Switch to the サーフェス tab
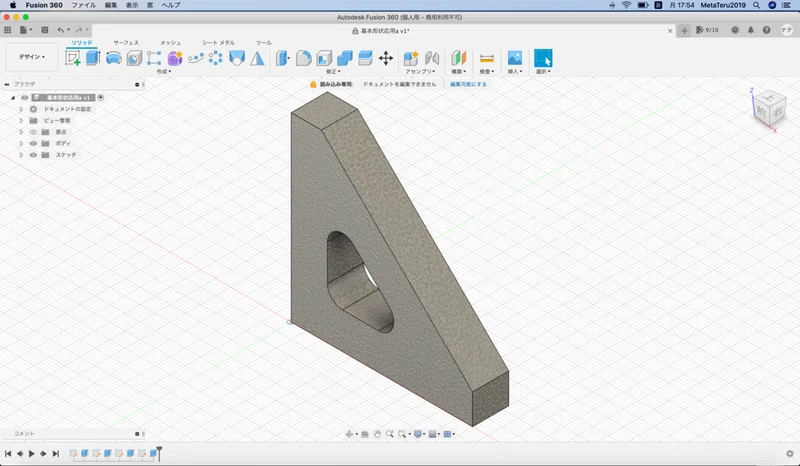 [126, 42]
